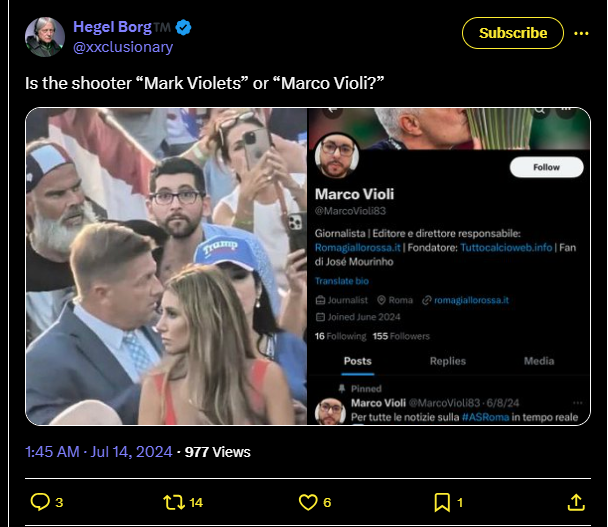
Task: Open the share post icon
Action: [576, 501]
